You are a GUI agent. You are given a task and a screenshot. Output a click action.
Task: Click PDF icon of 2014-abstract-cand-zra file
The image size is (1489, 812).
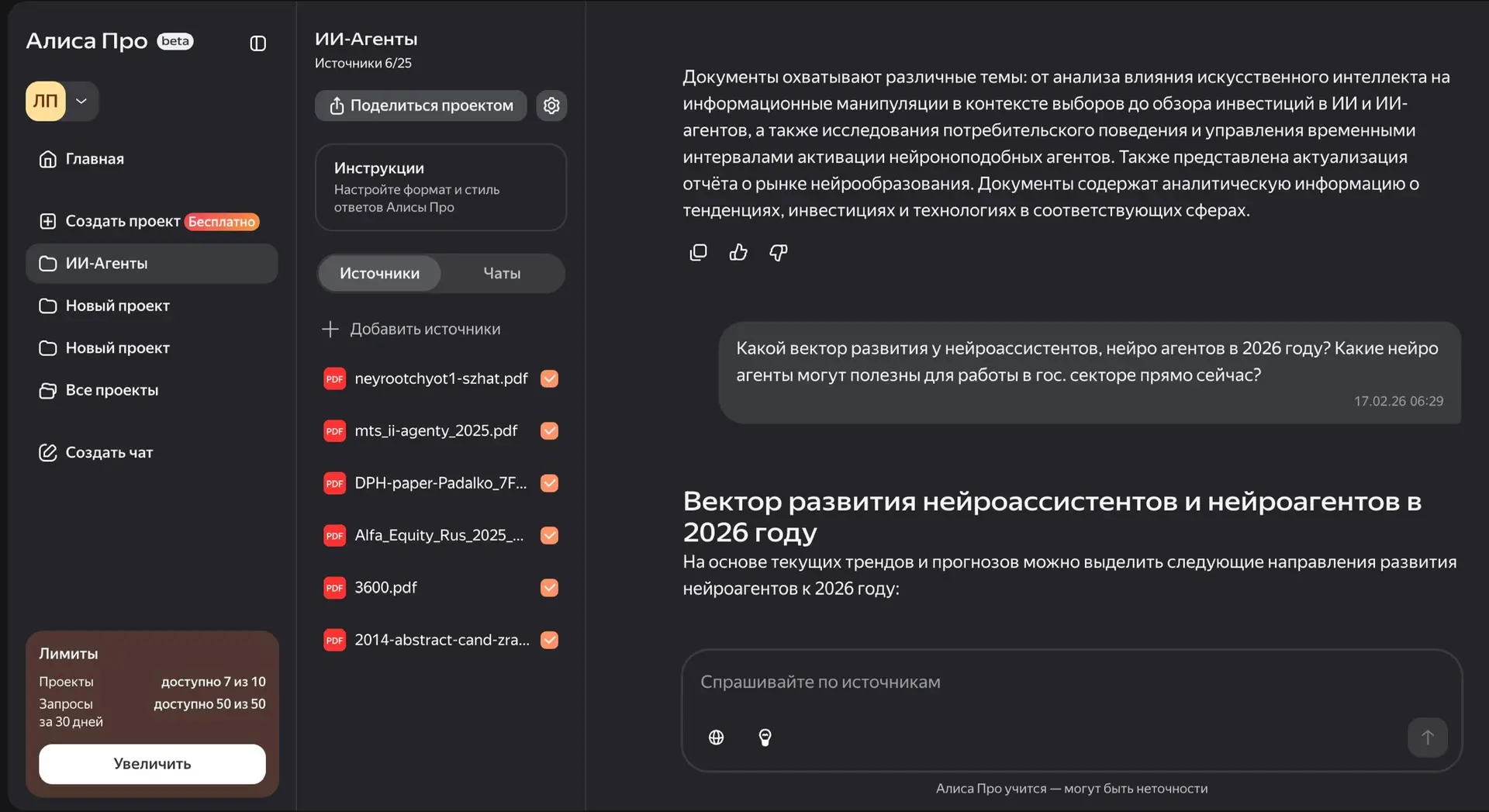334,640
